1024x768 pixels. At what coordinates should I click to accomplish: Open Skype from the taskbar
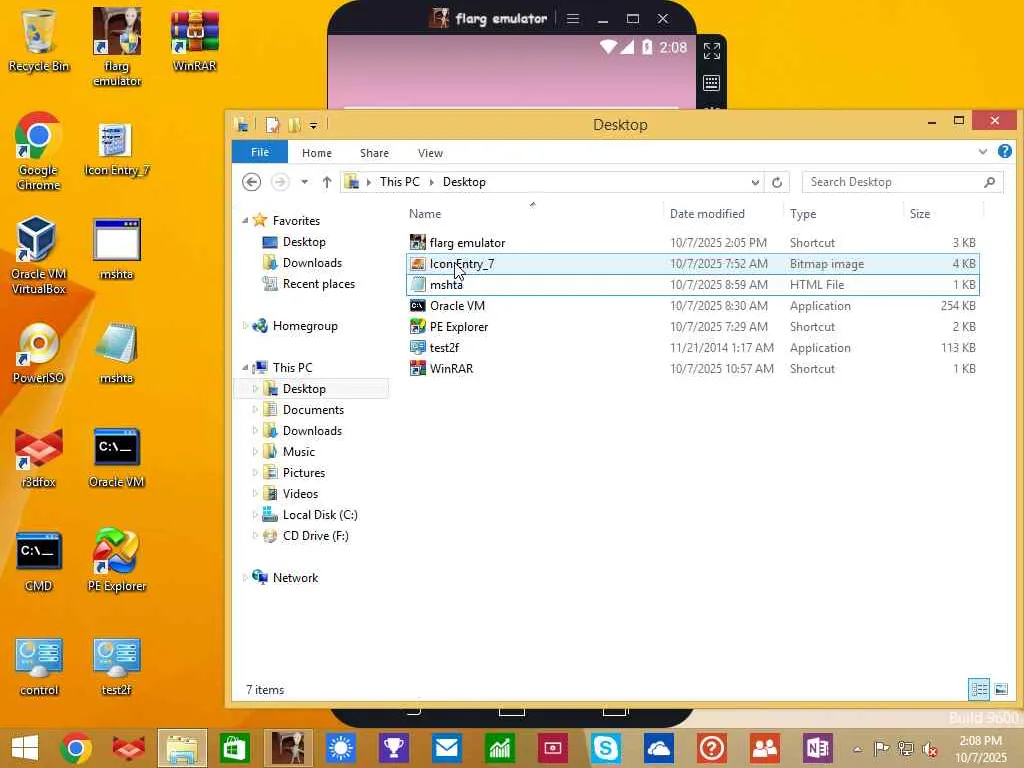coord(605,748)
